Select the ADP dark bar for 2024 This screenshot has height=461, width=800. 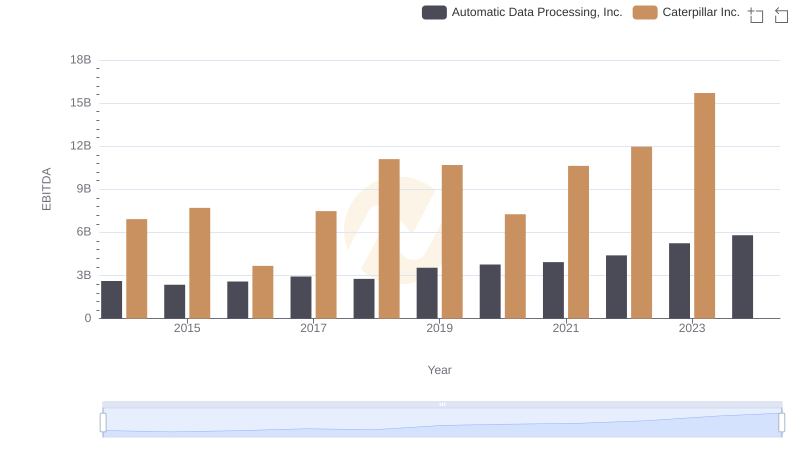click(742, 277)
